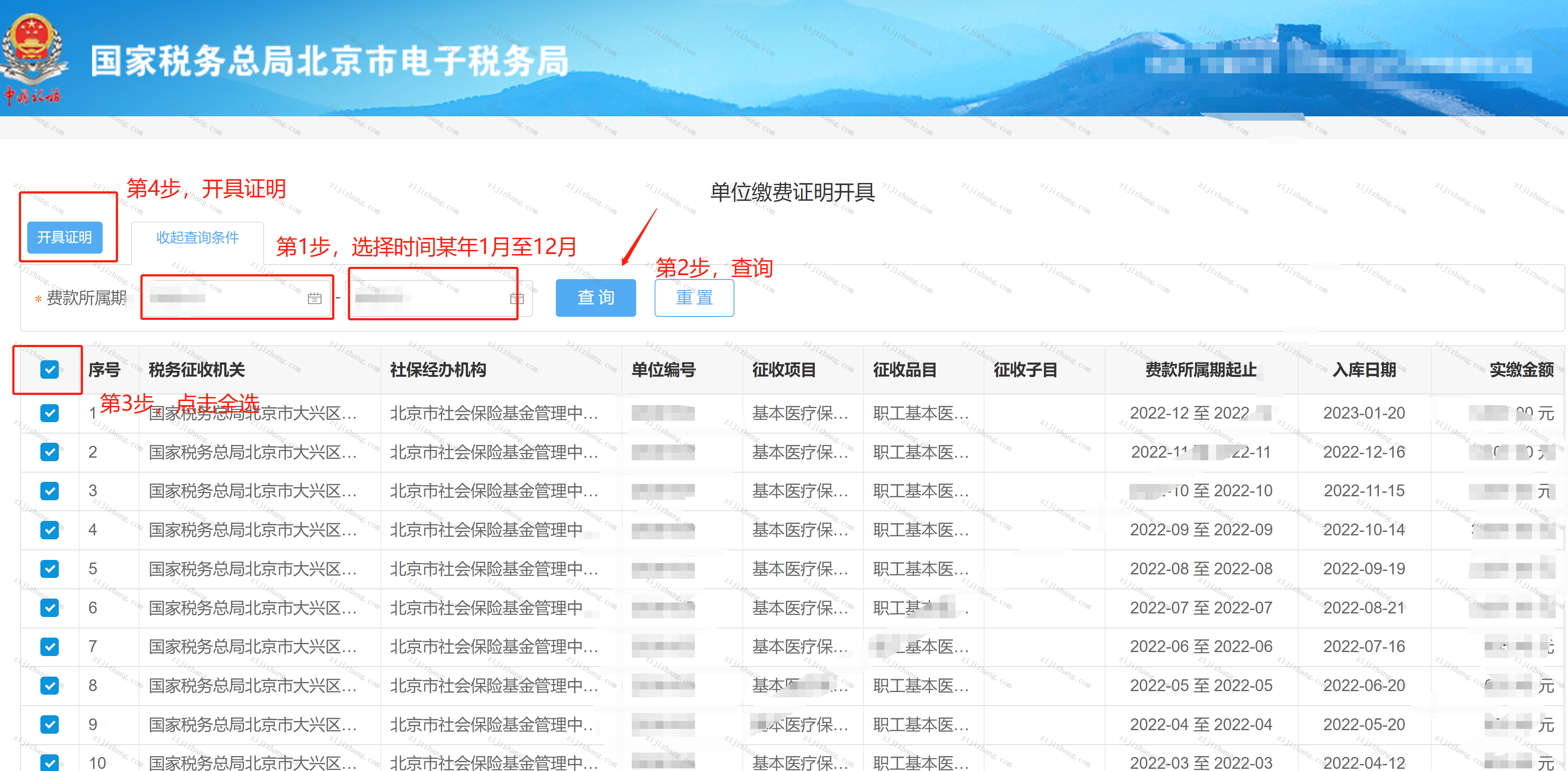Image resolution: width=1568 pixels, height=771 pixels.
Task: Click the 入库日期 column header
Action: coord(1364,369)
